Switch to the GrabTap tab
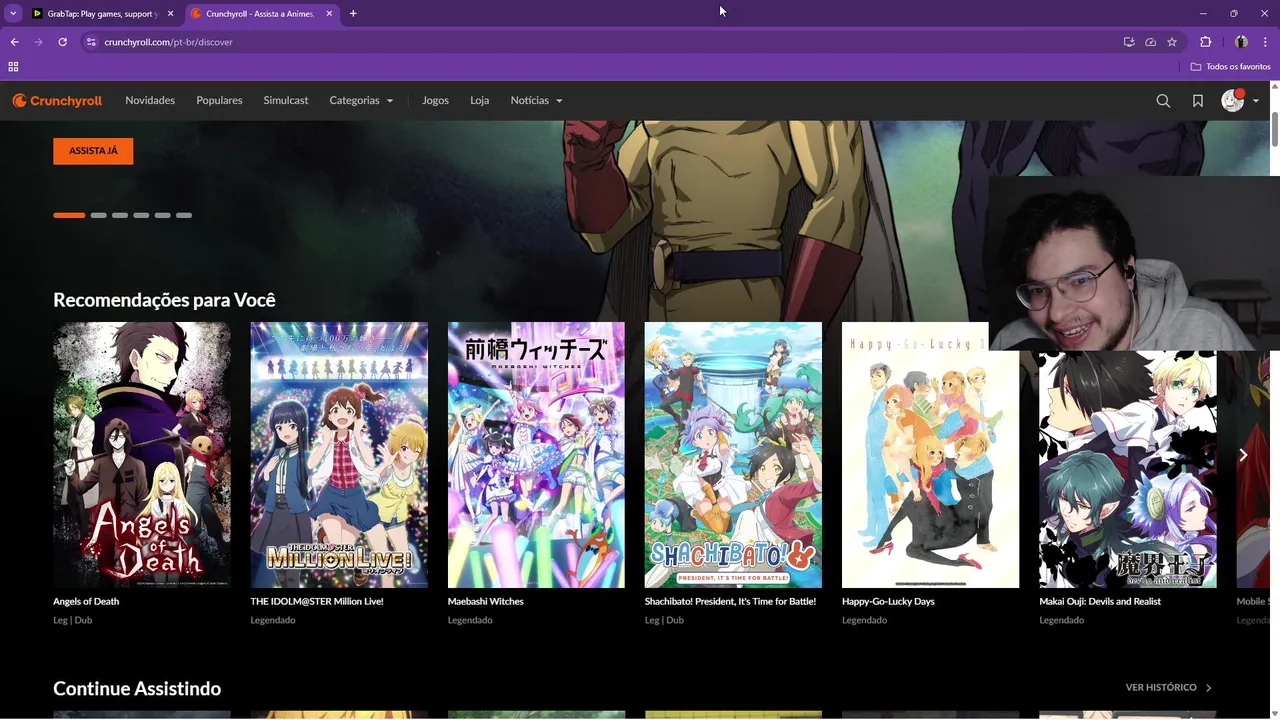This screenshot has height=720, width=1280. click(103, 14)
